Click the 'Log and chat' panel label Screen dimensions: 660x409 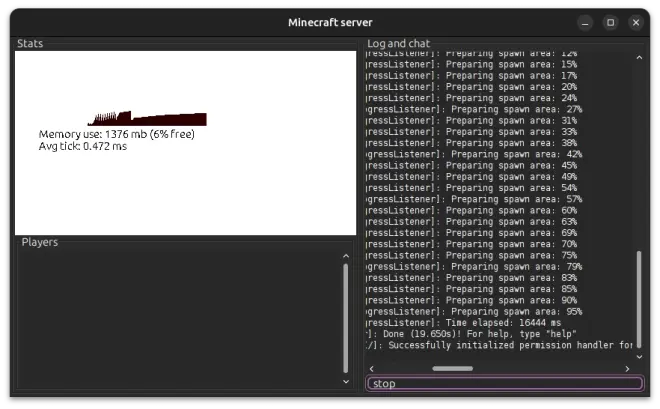(x=398, y=44)
